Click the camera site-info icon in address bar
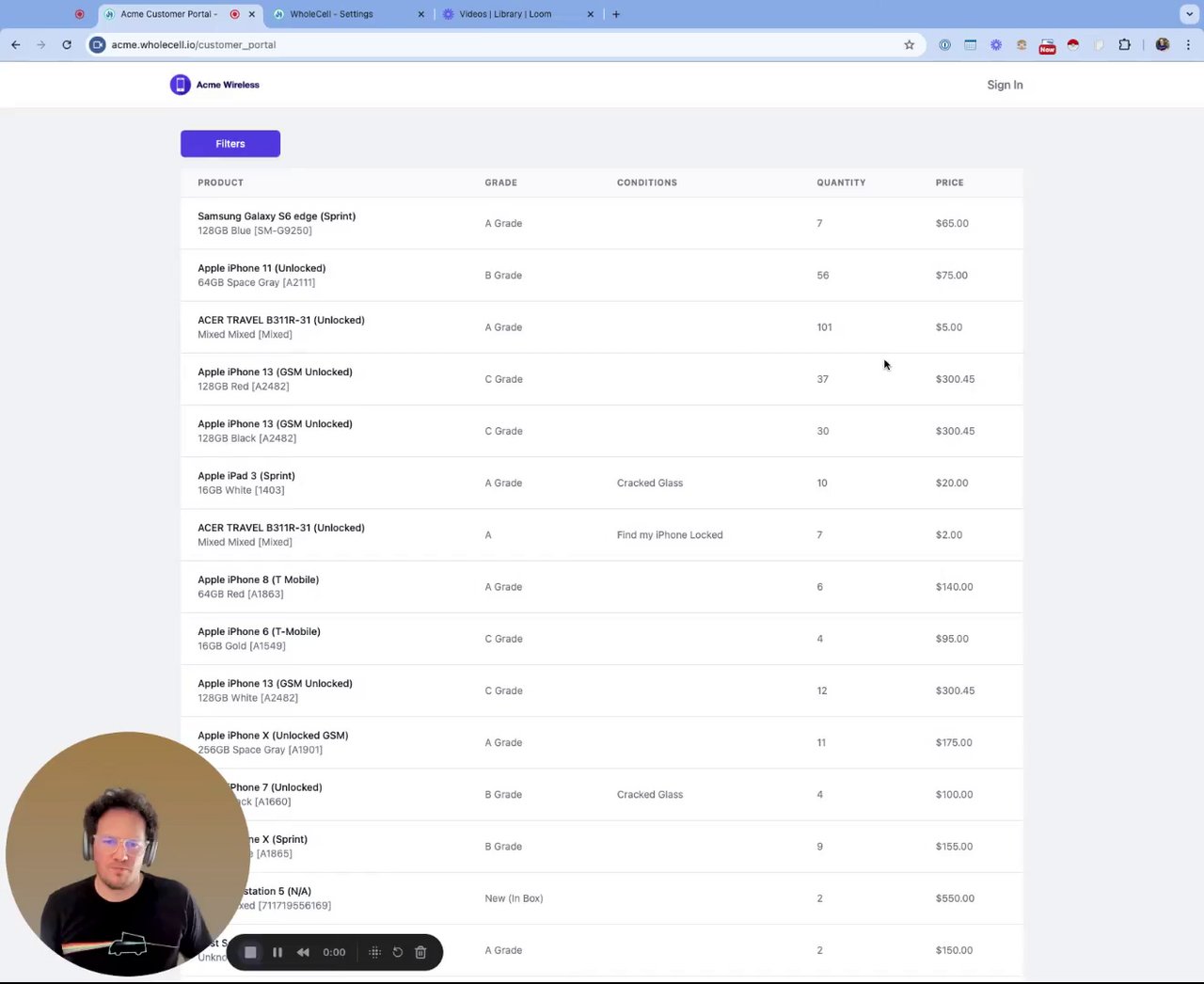 click(x=98, y=44)
